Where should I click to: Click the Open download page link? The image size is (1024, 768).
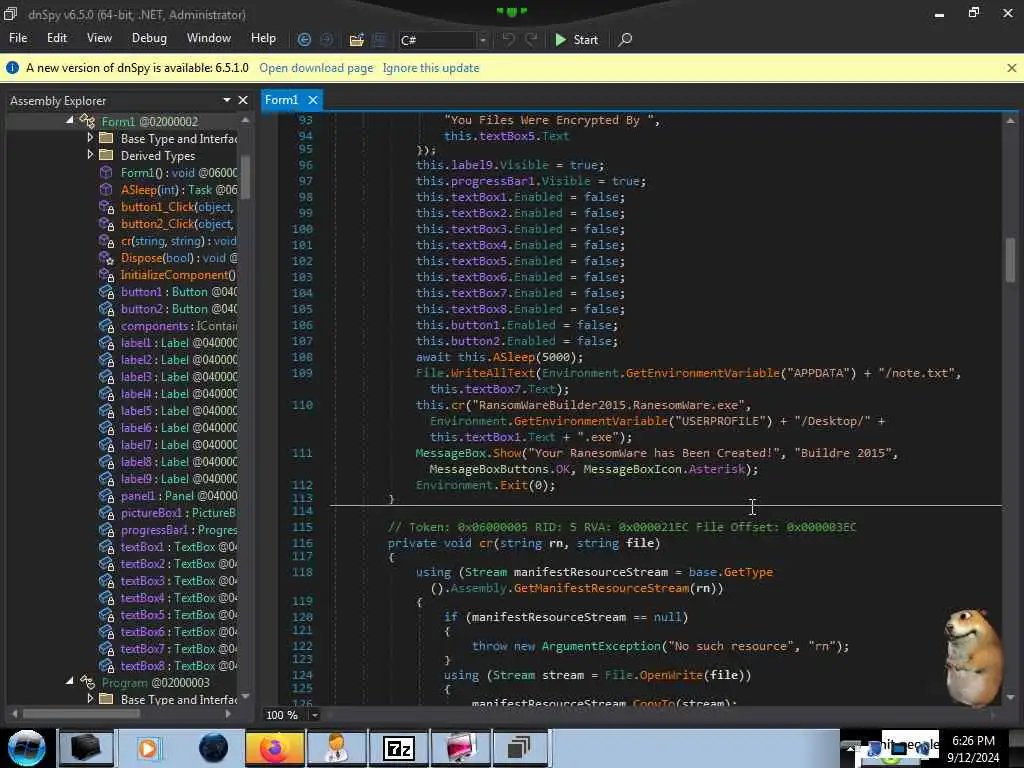pyautogui.click(x=316, y=68)
